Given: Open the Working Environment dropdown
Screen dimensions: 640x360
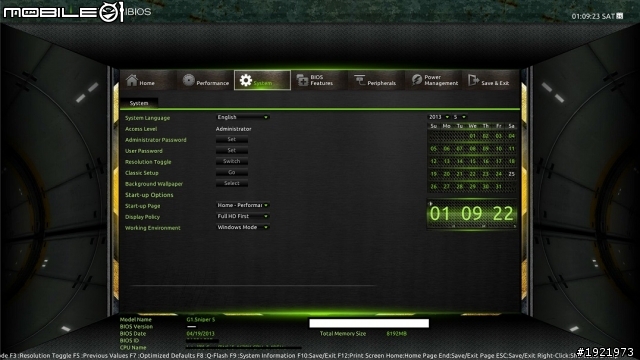Looking at the screenshot, I should 242,227.
